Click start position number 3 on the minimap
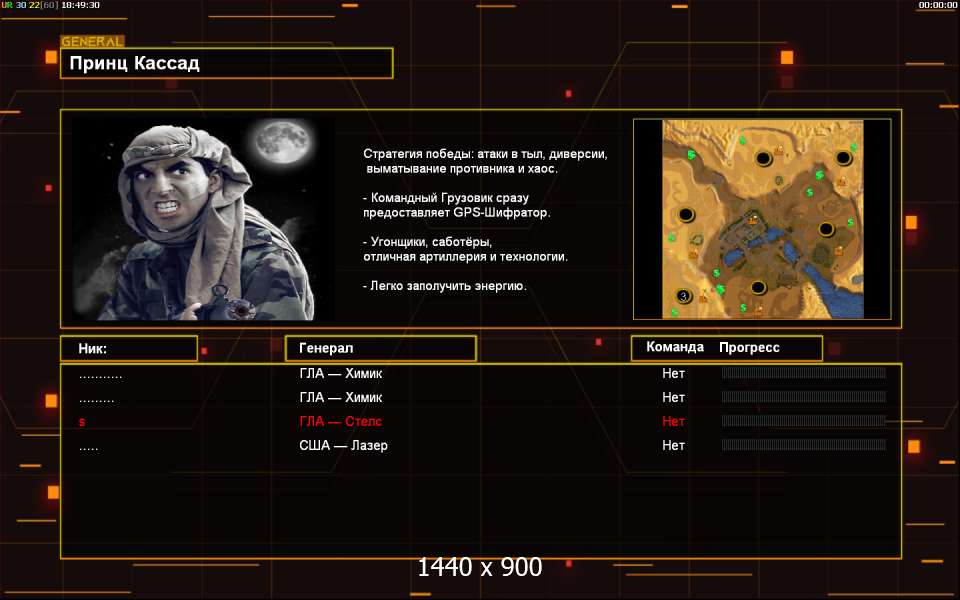Screen dimensions: 960x600 (684, 296)
